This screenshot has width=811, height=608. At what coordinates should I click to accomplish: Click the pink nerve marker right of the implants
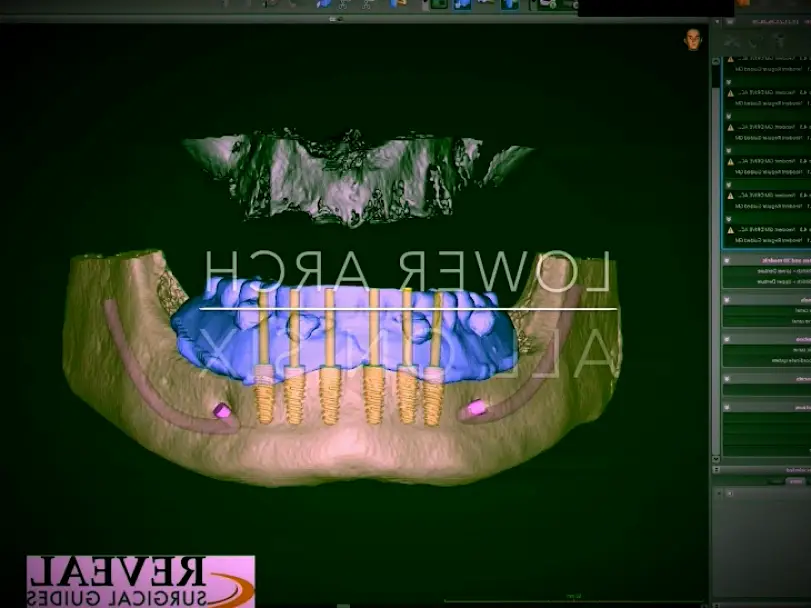[476, 407]
